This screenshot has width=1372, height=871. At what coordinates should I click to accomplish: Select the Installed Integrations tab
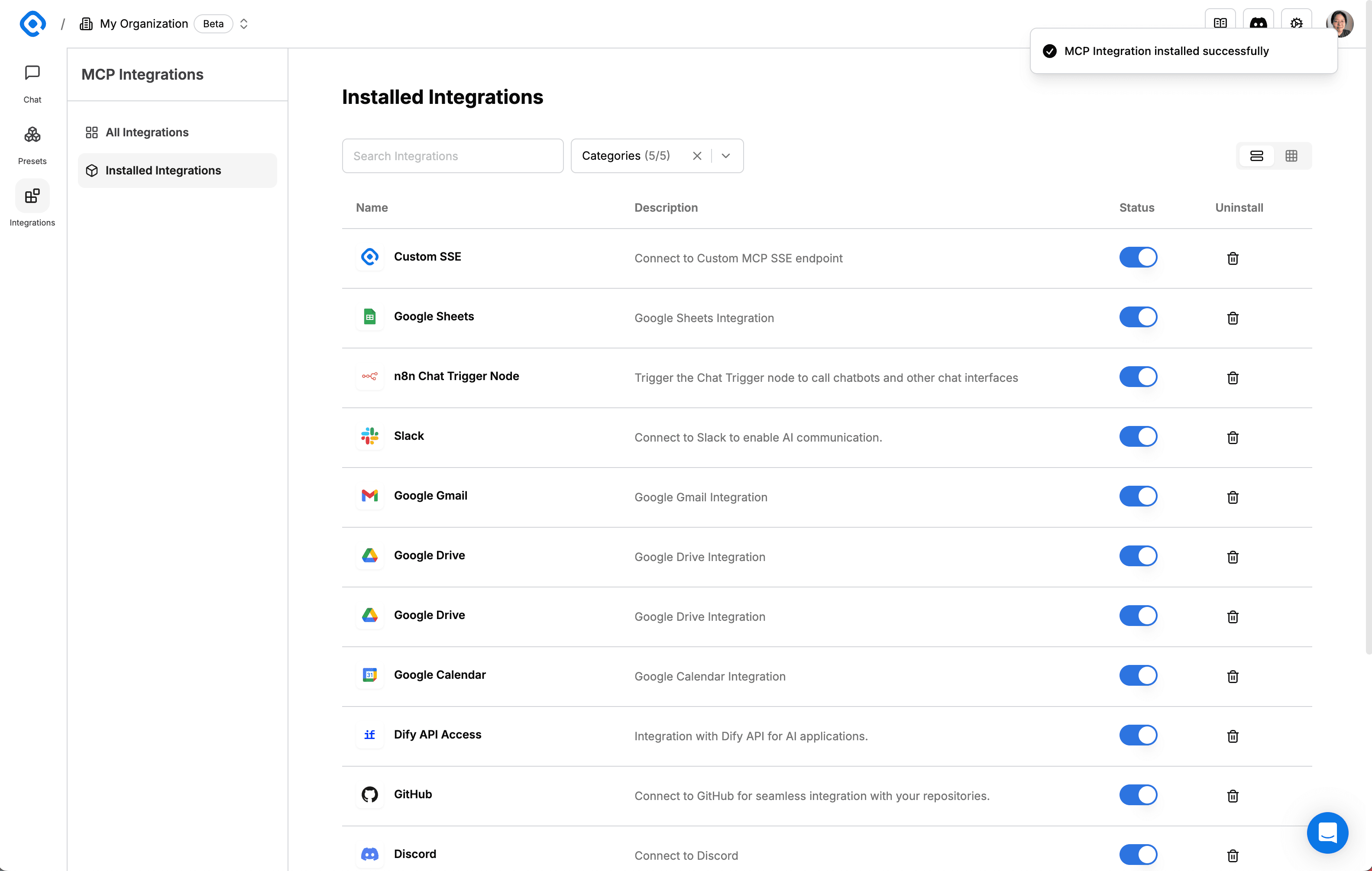point(163,170)
